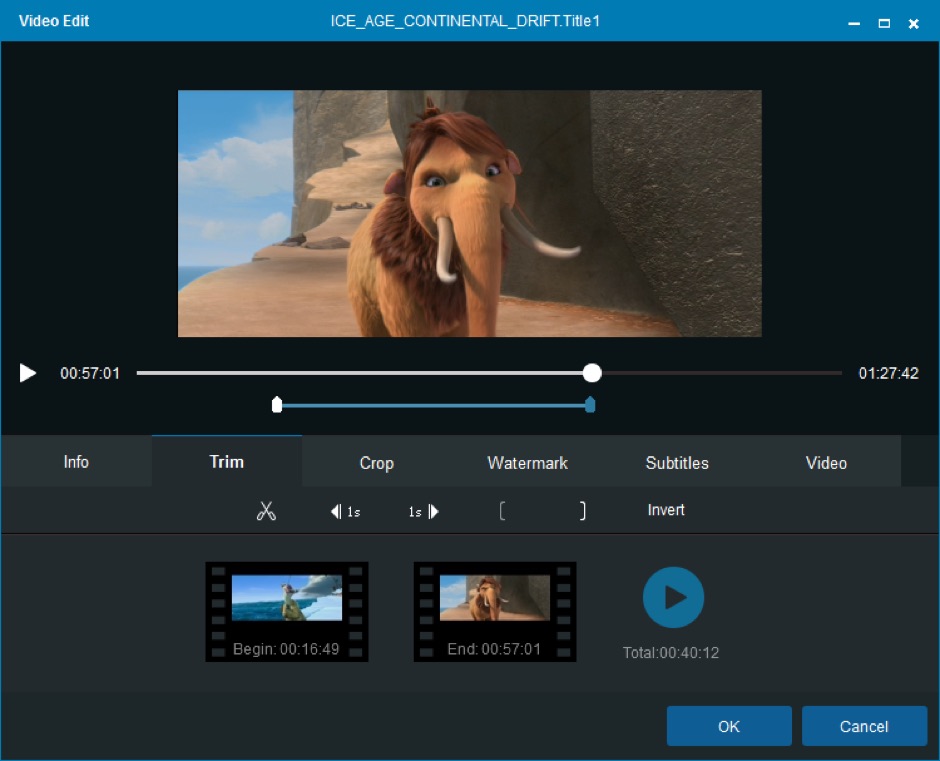This screenshot has width=940, height=761.
Task: Set trim end bracket marker
Action: coord(582,511)
